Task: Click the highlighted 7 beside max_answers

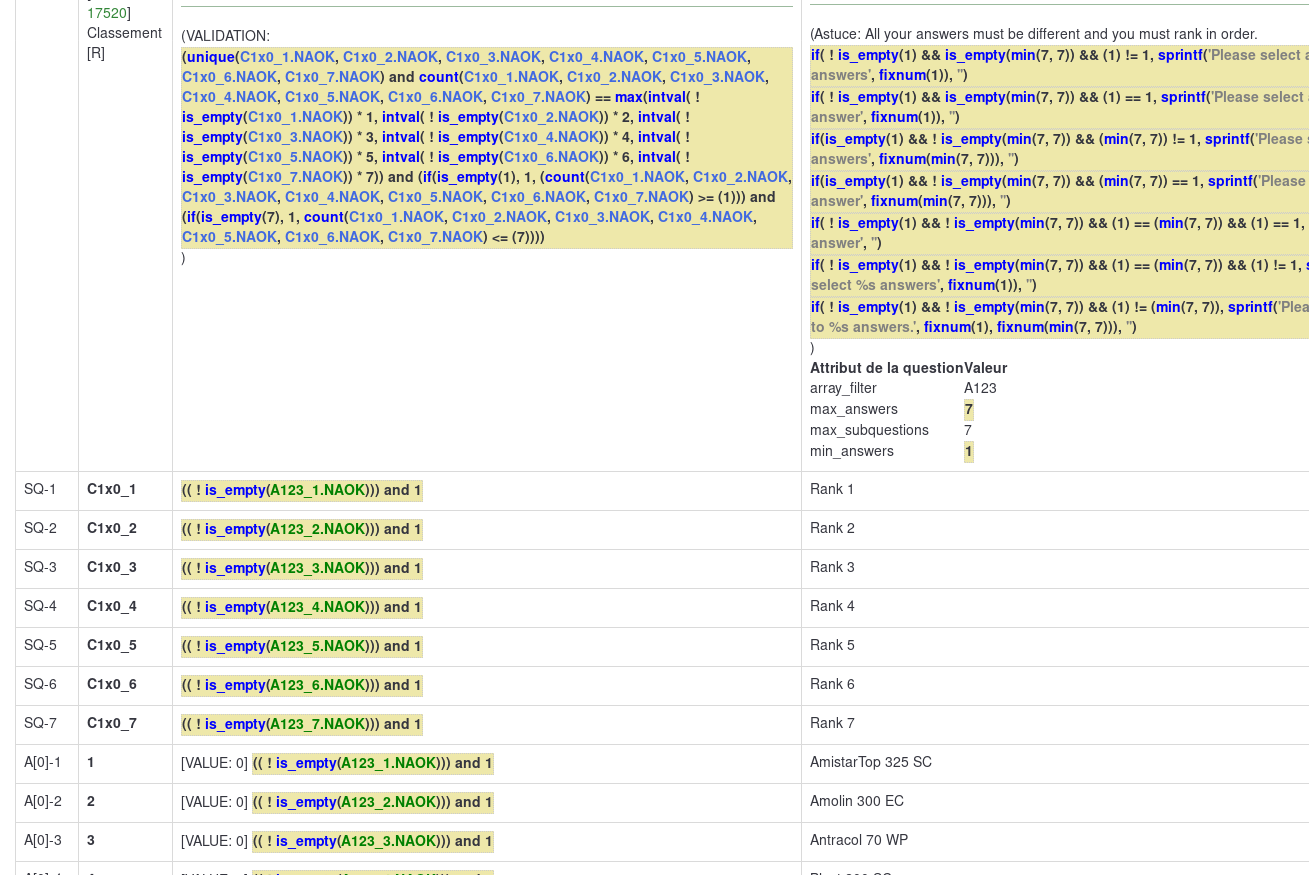Action: point(969,410)
